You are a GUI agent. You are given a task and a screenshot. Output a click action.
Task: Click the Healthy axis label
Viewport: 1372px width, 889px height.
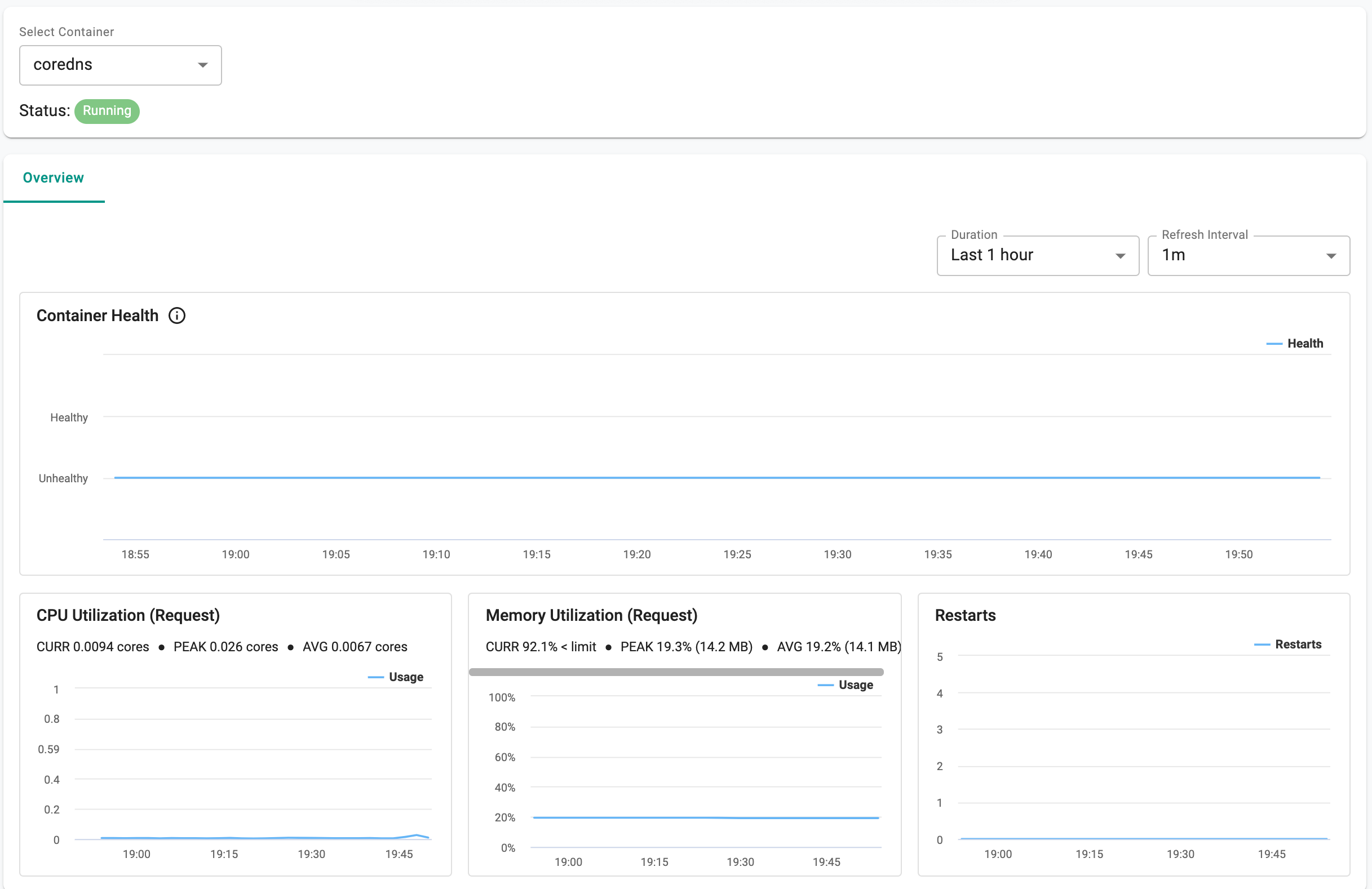69,417
